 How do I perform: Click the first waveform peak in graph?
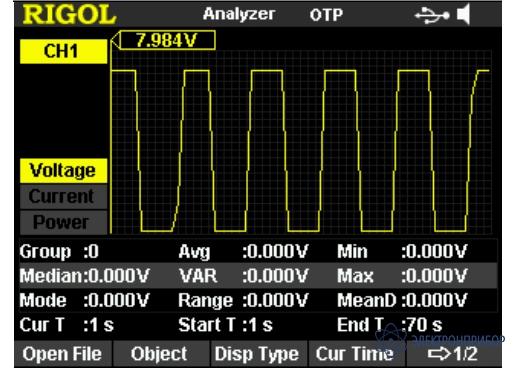click(123, 71)
